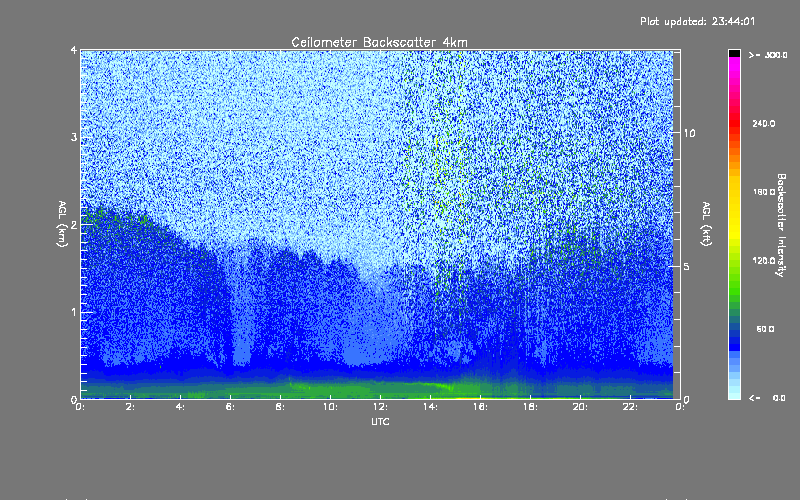Click the '1' tick on km axis
800x500 pixels.
[74, 312]
